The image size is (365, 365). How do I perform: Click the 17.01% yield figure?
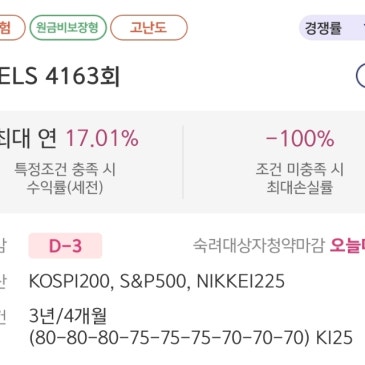pyautogui.click(x=102, y=138)
